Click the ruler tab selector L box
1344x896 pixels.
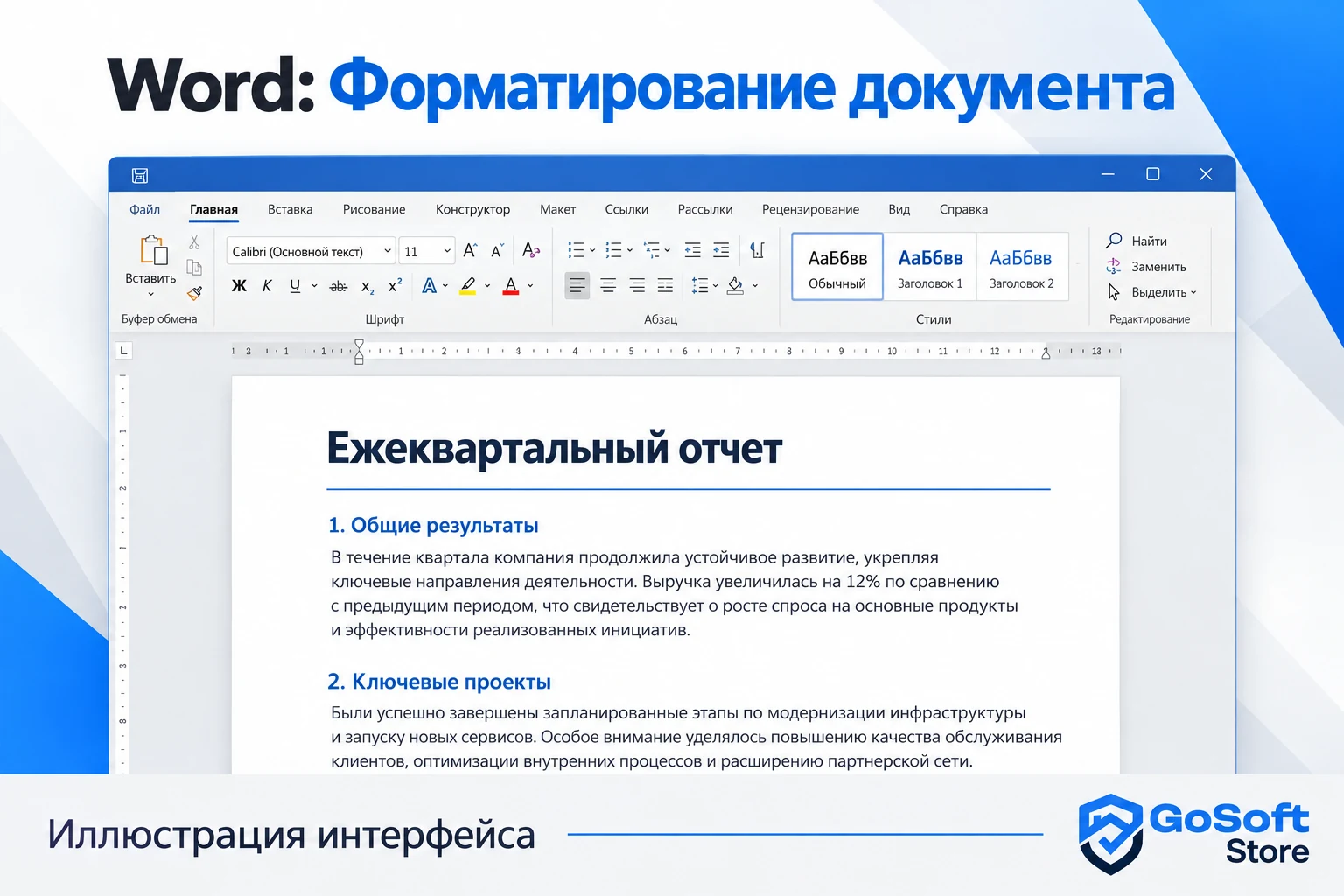click(x=123, y=351)
